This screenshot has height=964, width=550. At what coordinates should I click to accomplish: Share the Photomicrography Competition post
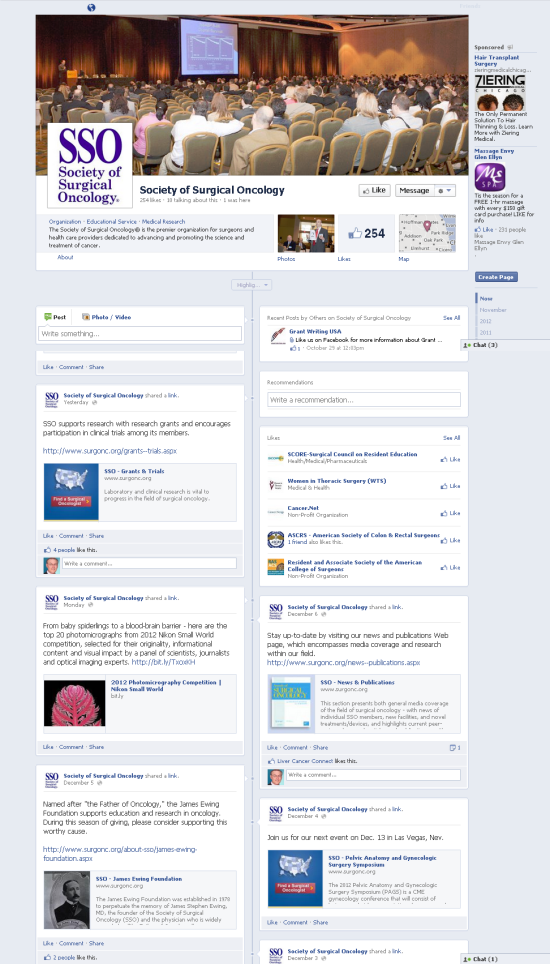point(96,747)
